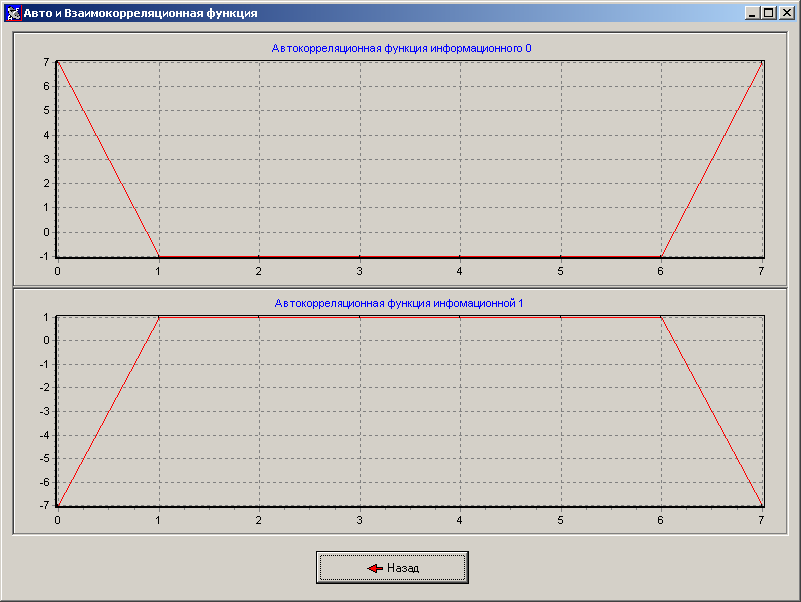Click y-axis label 0 on bottom chart
The image size is (801, 602).
point(46,340)
